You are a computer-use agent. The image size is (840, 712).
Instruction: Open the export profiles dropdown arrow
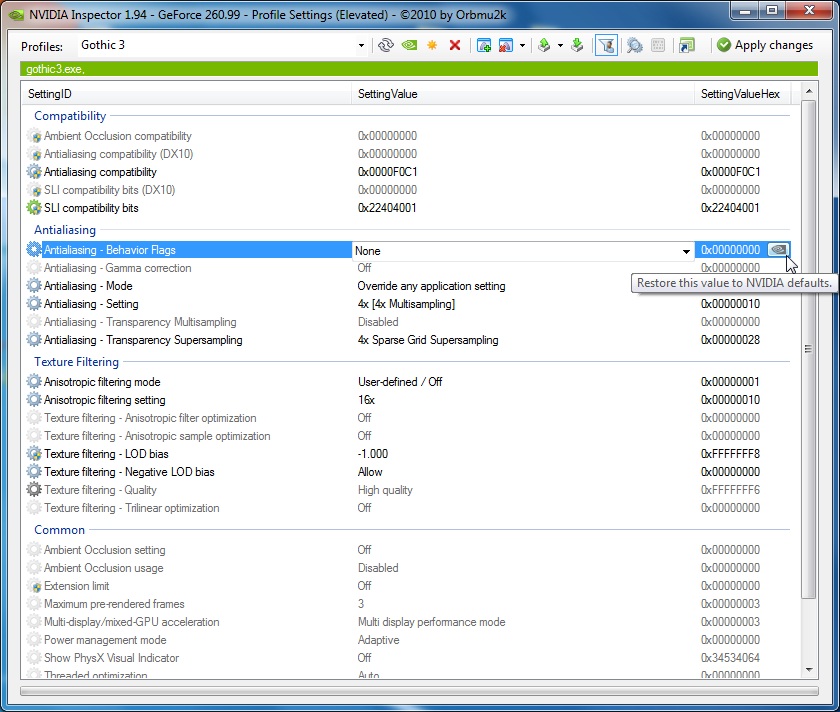pyautogui.click(x=560, y=45)
